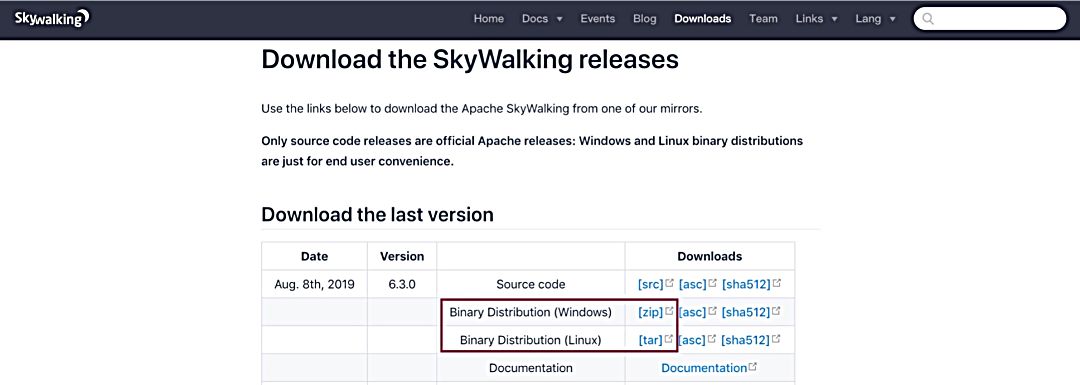Click the 'Version' column header

[402, 256]
